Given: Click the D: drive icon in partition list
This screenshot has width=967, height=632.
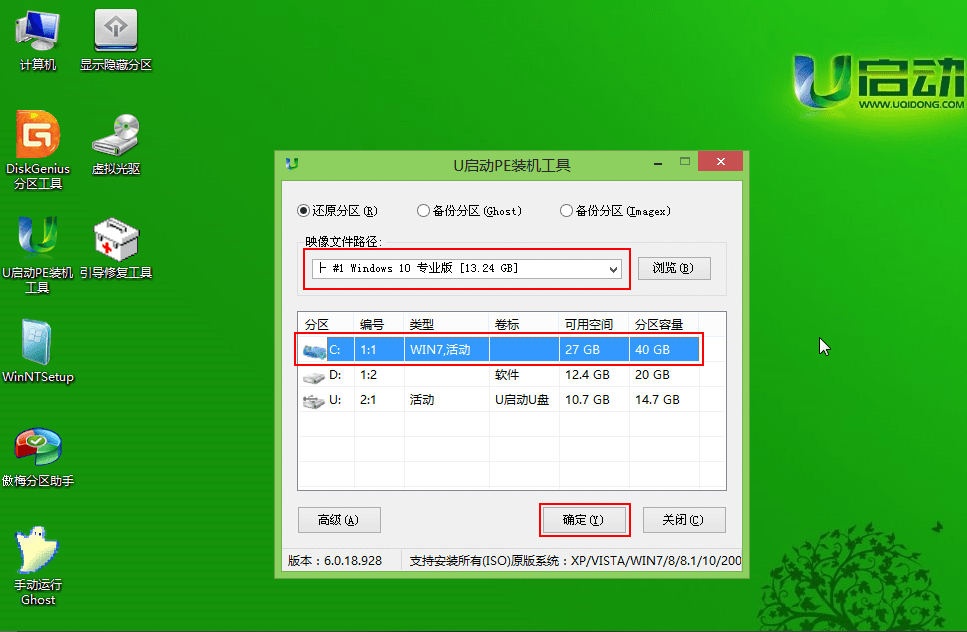Looking at the screenshot, I should tap(314, 377).
